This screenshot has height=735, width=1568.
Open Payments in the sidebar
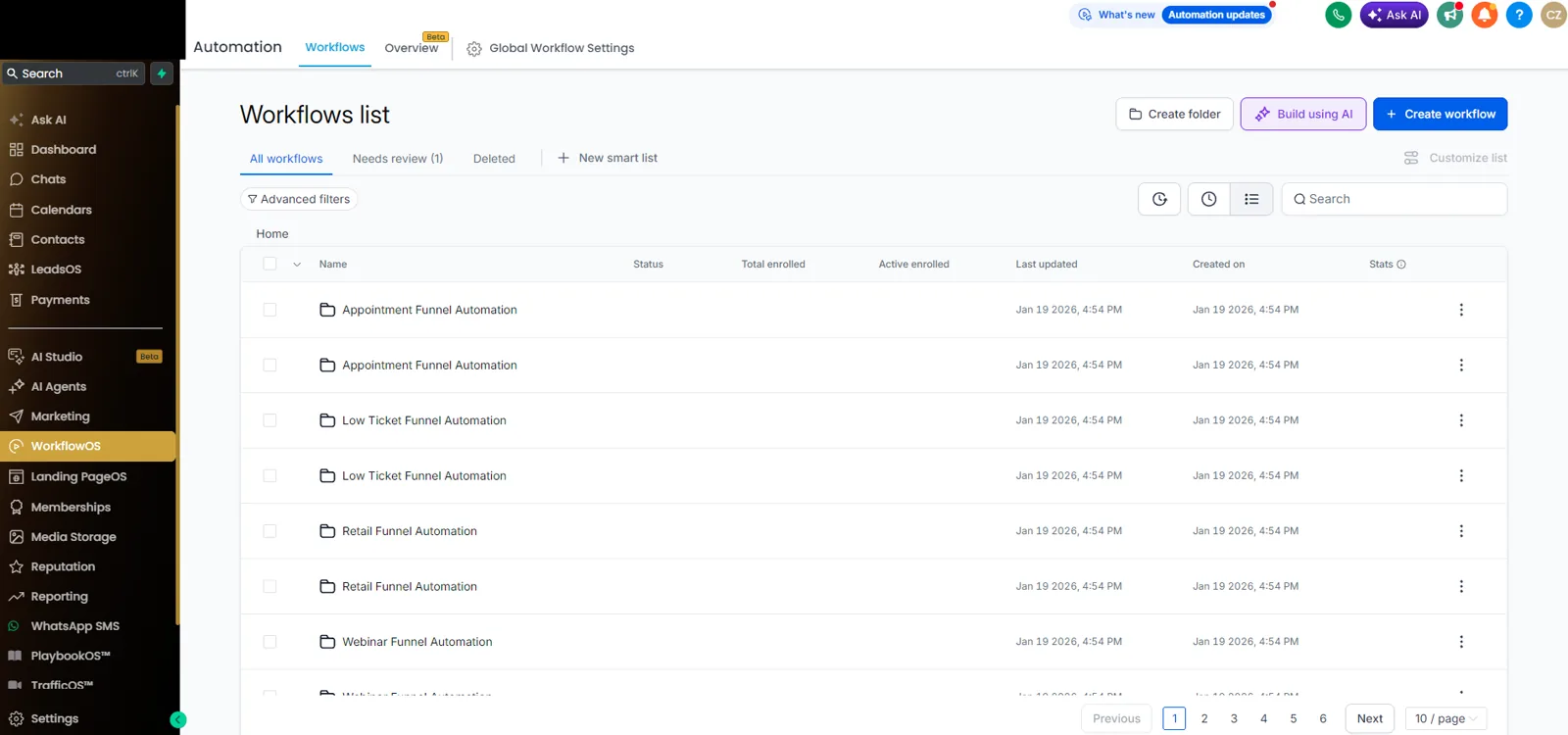pos(60,300)
